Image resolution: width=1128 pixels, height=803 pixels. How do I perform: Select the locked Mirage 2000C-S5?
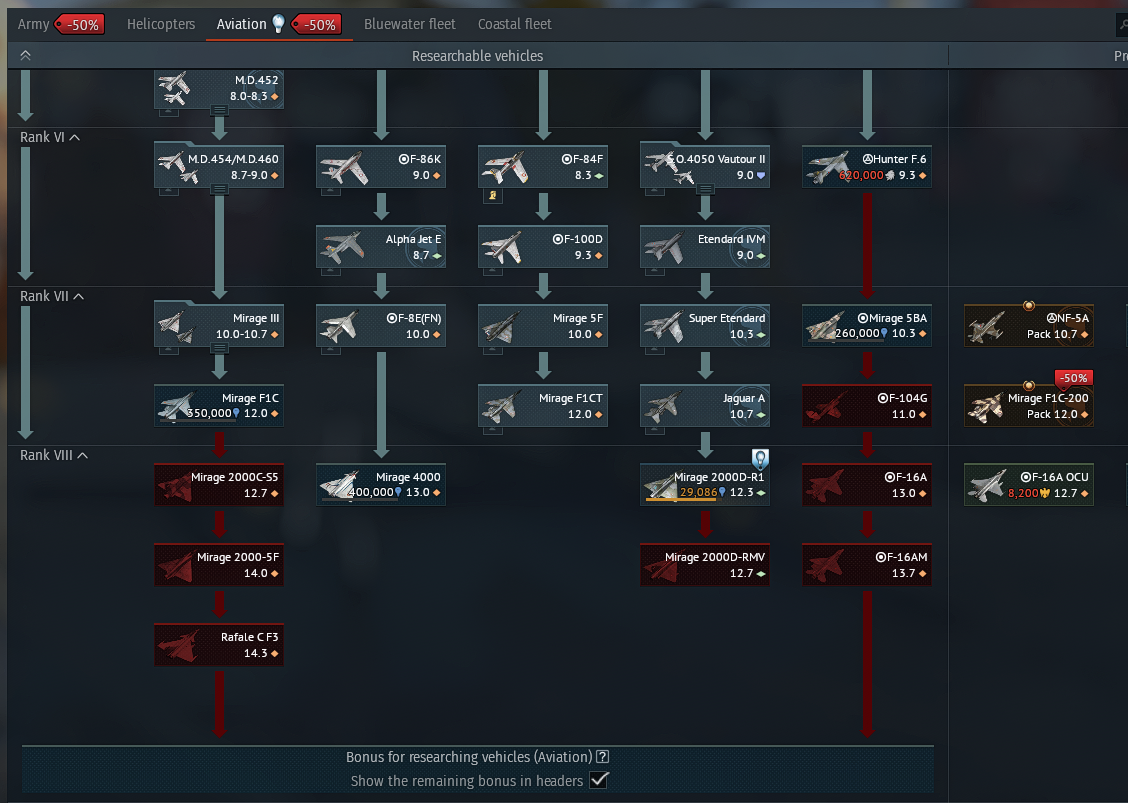click(219, 484)
